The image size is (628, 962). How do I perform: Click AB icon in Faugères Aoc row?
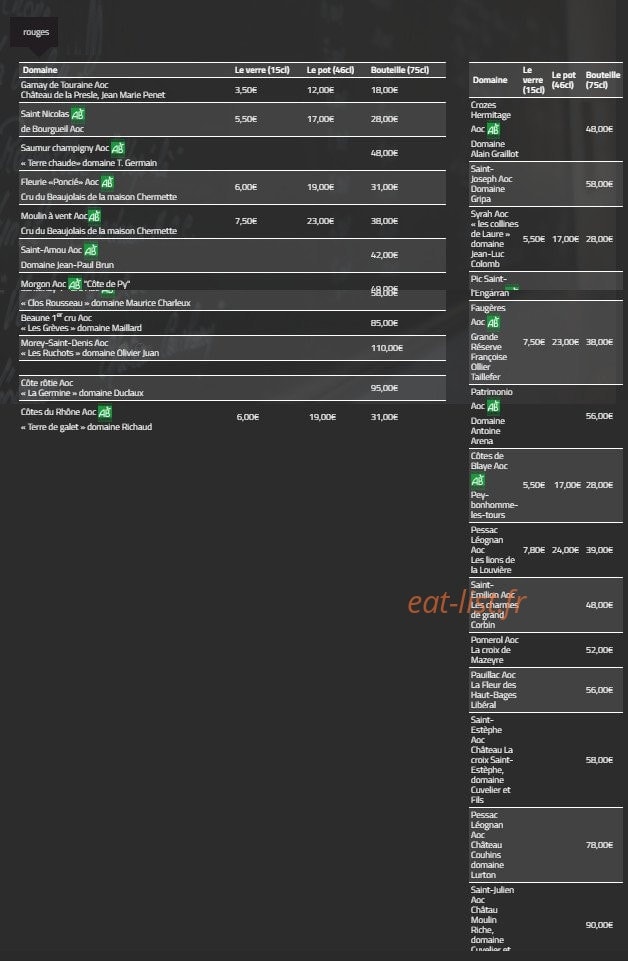(493, 323)
